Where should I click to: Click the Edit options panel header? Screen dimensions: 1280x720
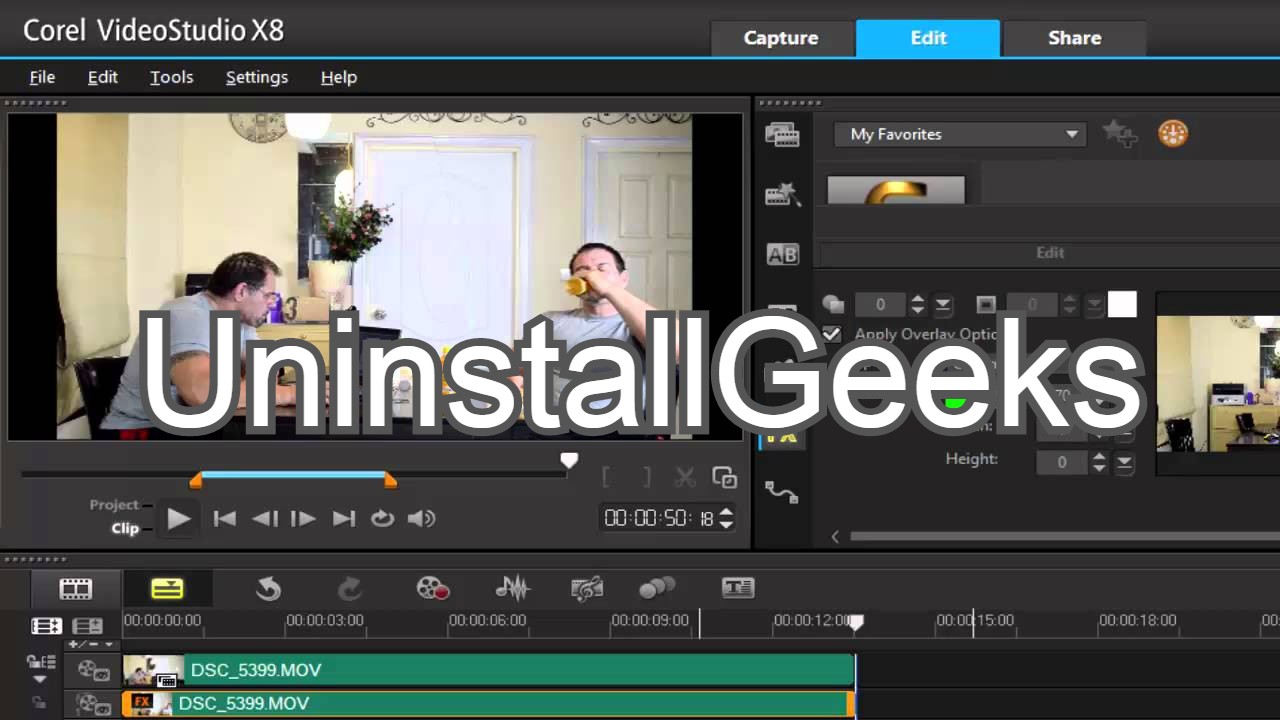coord(1049,253)
